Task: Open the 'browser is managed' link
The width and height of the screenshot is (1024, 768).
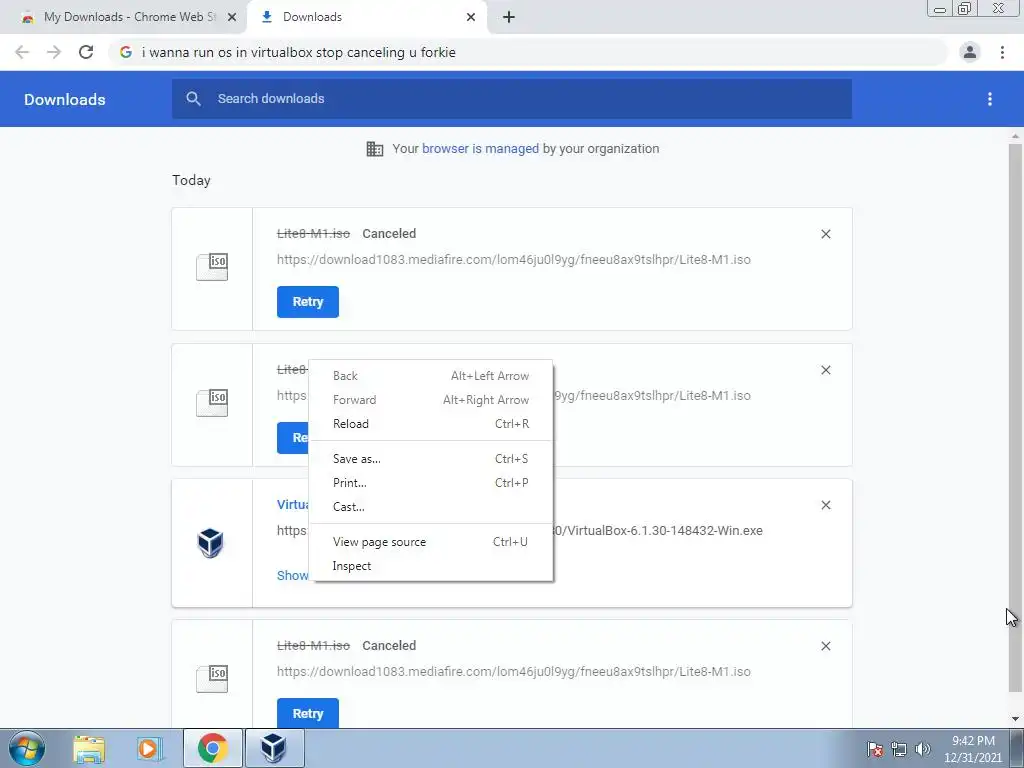Action: (480, 148)
